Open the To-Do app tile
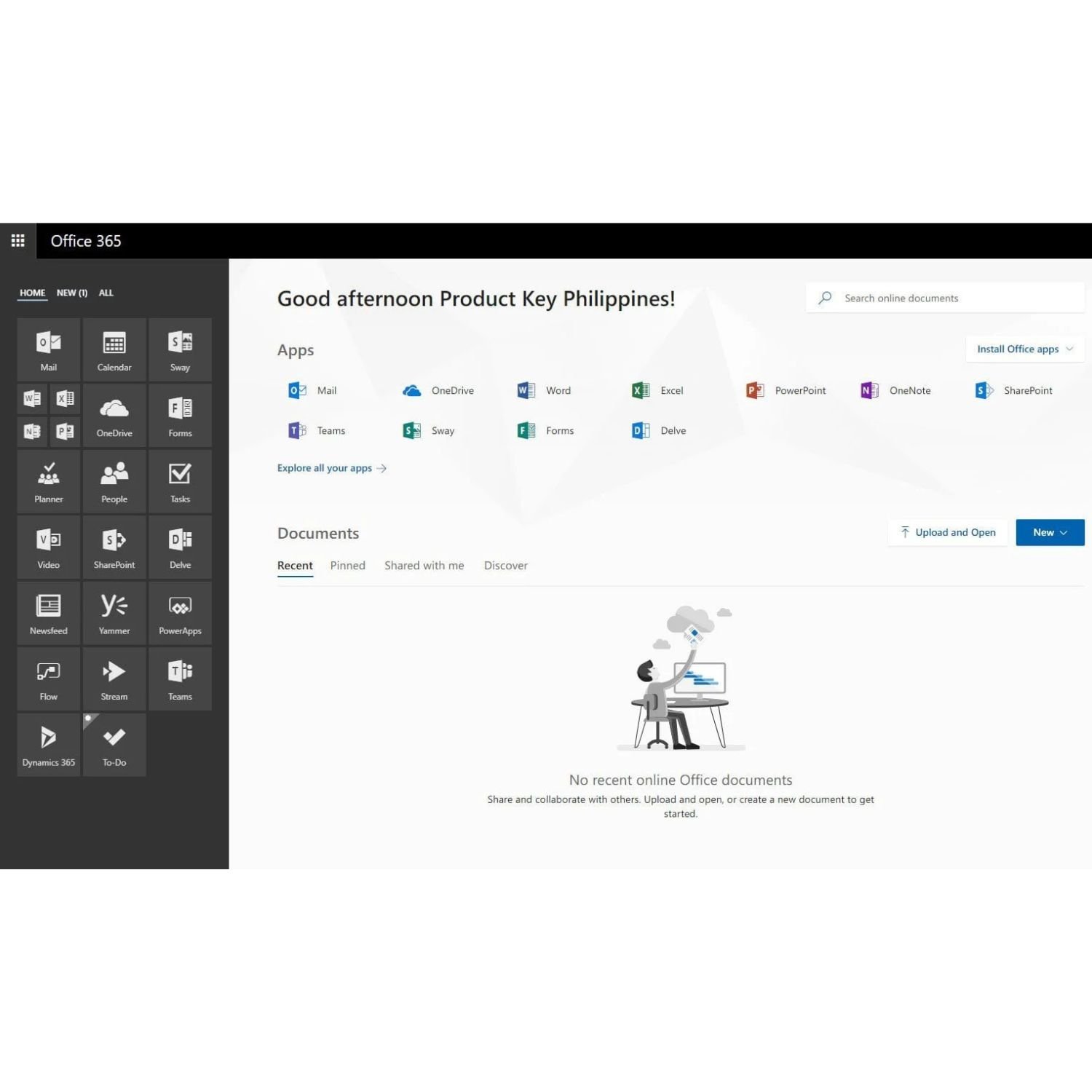 point(114,744)
